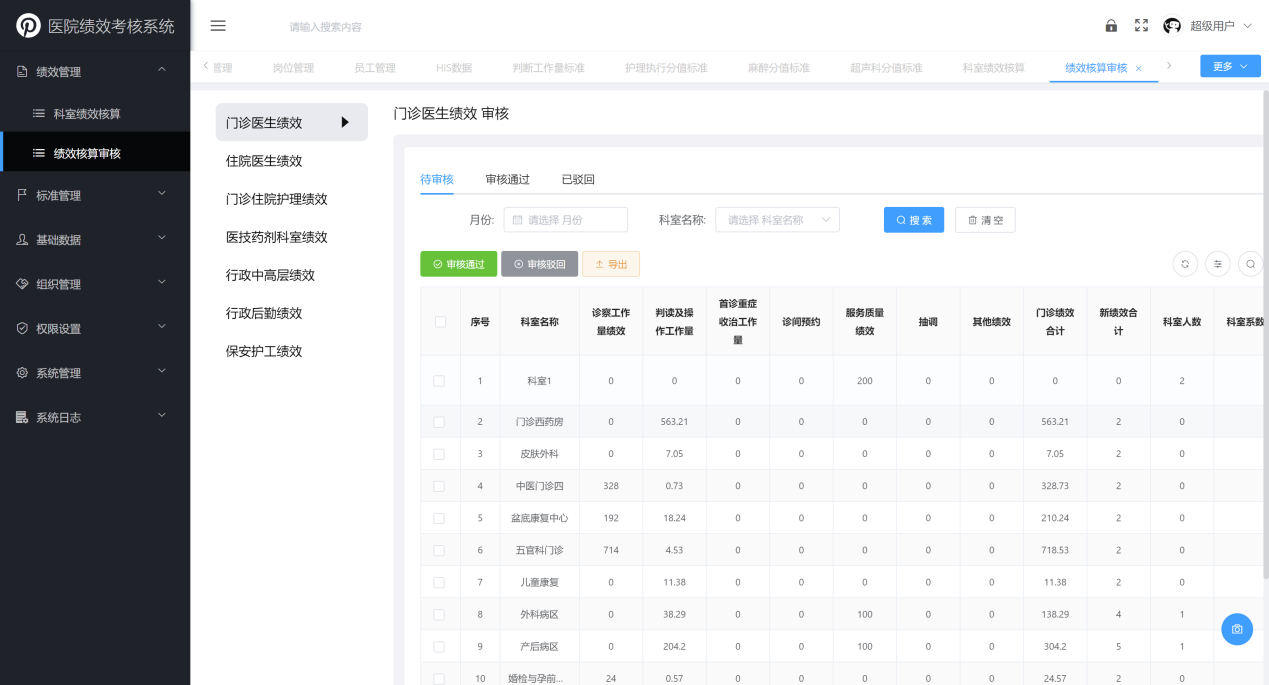1269x685 pixels.
Task: Click the blue floating camera button
Action: tap(1237, 629)
